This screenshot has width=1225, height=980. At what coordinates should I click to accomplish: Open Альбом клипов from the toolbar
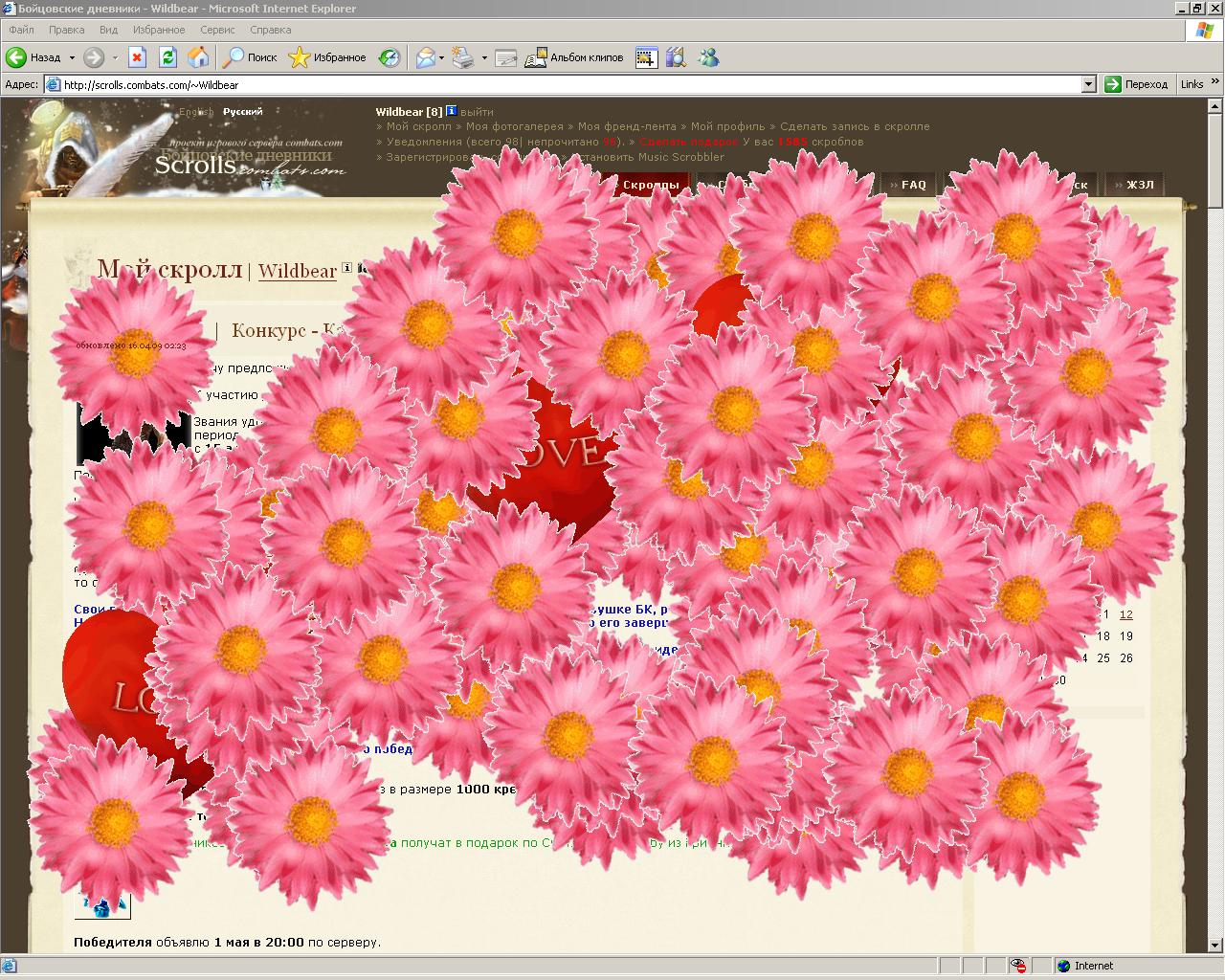point(574,57)
